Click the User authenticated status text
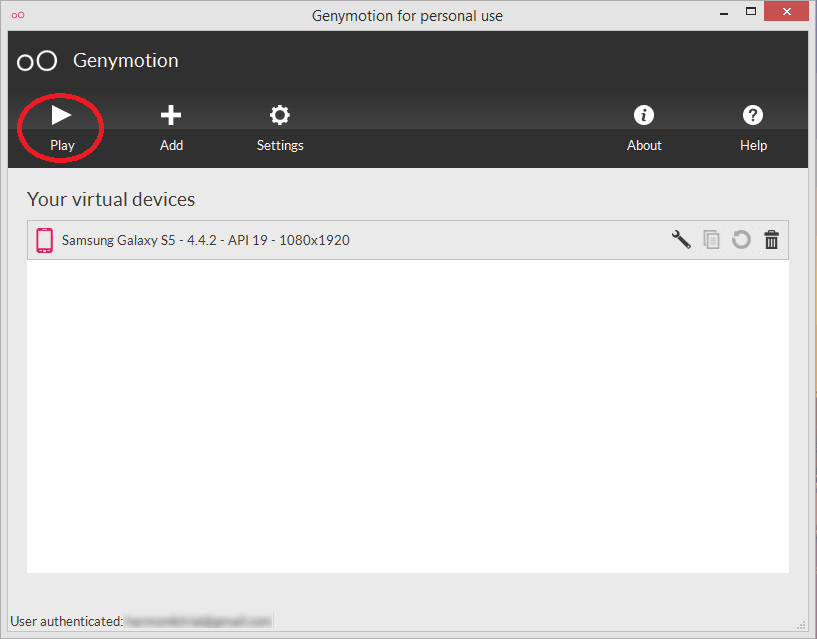 point(67,621)
